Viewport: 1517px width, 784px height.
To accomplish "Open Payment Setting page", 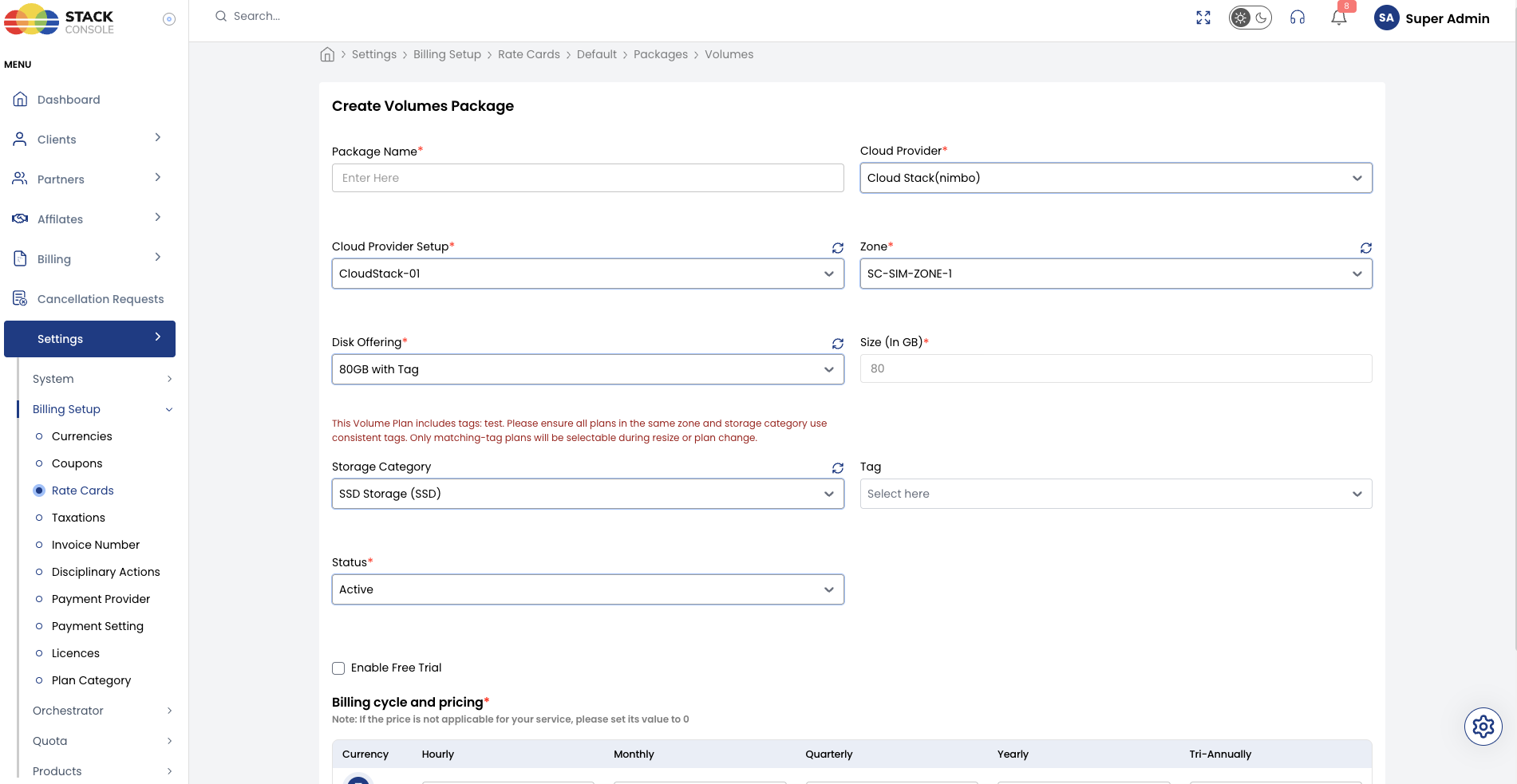I will click(97, 626).
